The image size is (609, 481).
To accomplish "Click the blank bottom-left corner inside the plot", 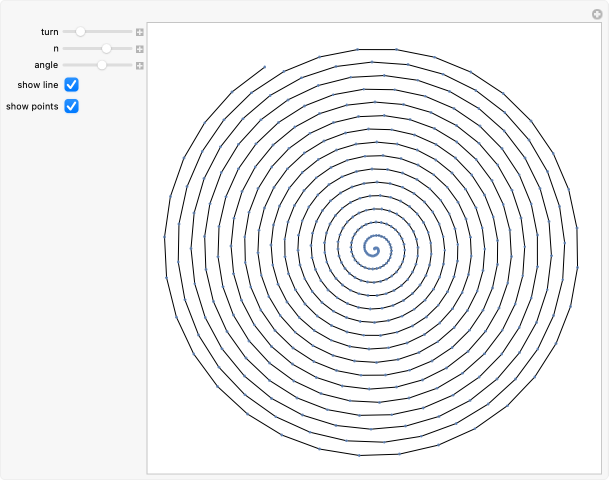I will pyautogui.click(x=162, y=459).
